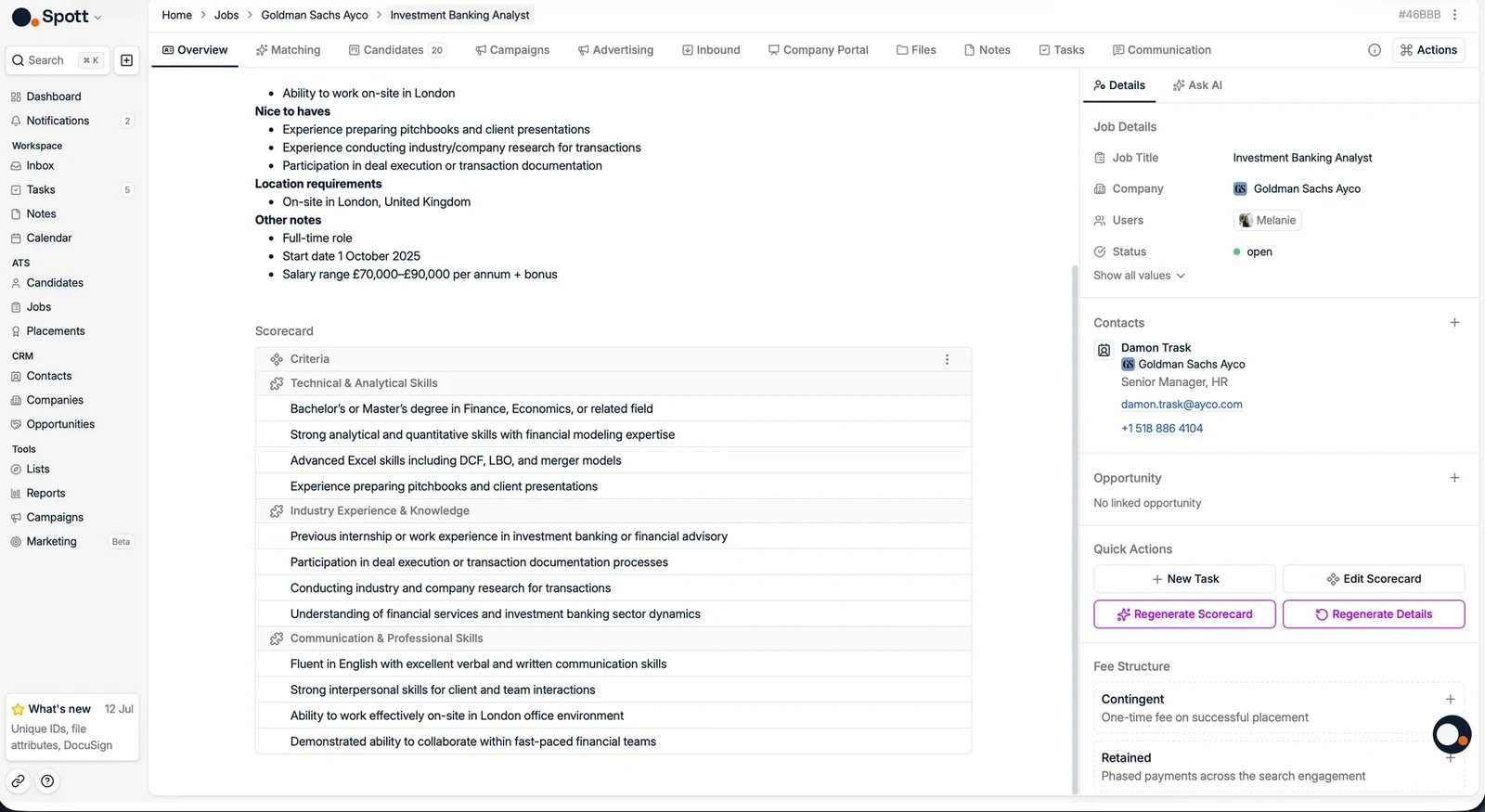Click the Edit Scorecard button
Viewport: 1485px width, 812px height.
click(1374, 579)
